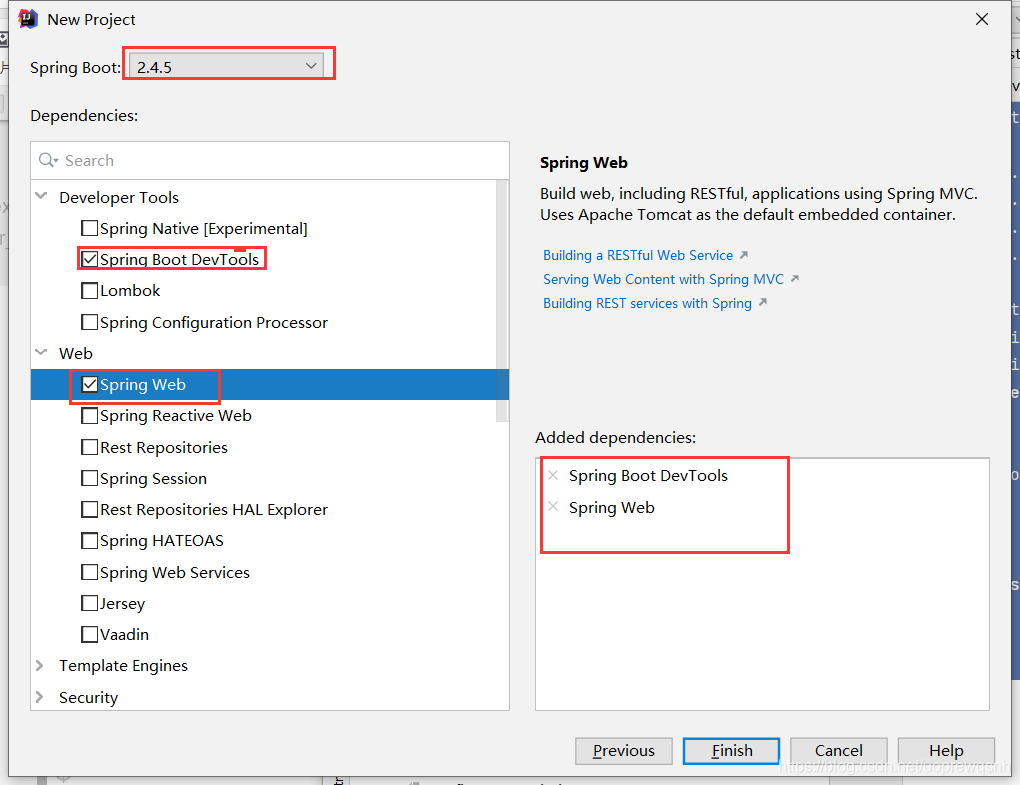Click external arrow icon beside Serving Web Content

point(795,278)
